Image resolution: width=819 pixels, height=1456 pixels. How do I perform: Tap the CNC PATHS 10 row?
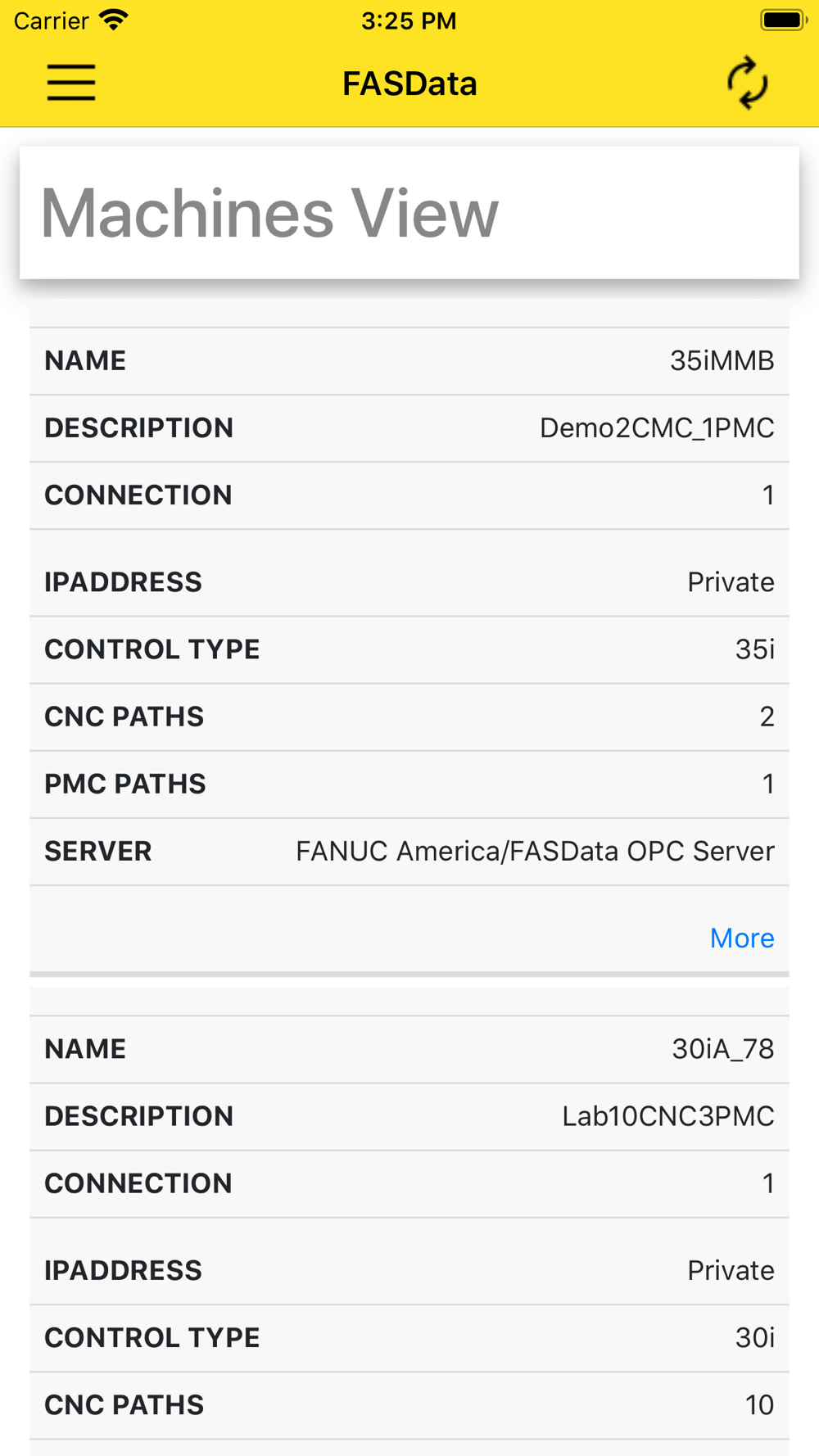pyautogui.click(x=409, y=1404)
